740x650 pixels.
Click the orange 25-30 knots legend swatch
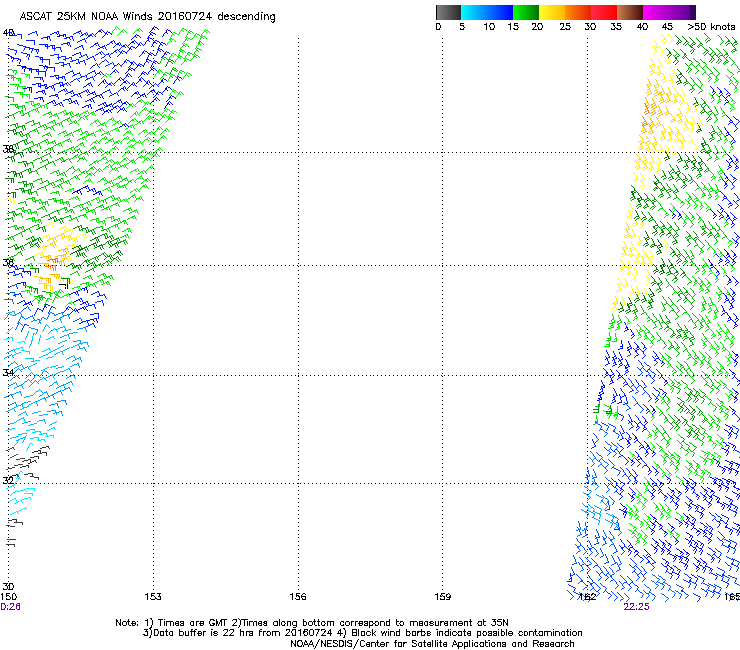[x=578, y=12]
